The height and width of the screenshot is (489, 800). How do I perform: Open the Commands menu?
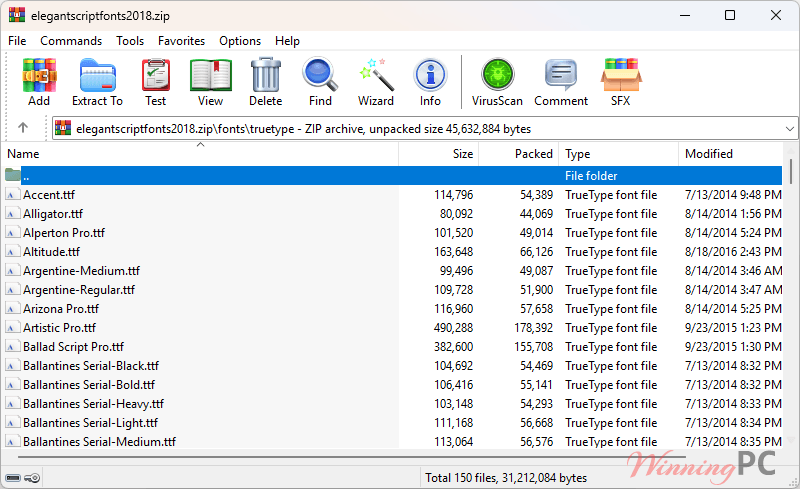point(71,41)
